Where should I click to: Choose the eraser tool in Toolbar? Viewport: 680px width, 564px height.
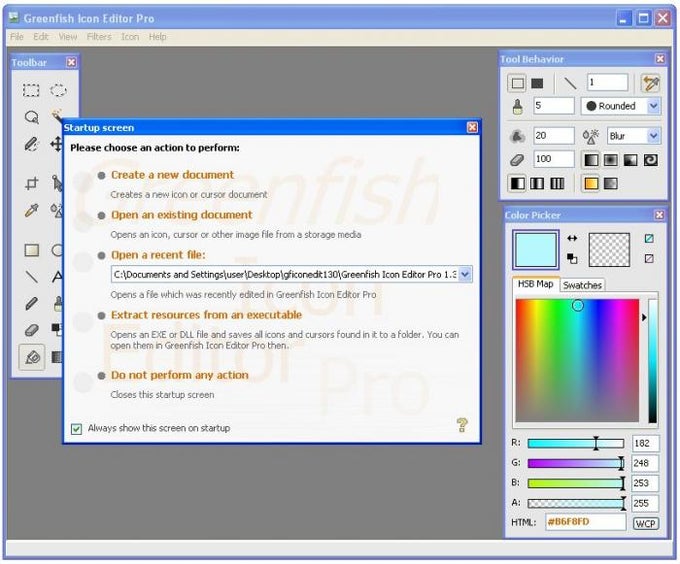pyautogui.click(x=31, y=330)
